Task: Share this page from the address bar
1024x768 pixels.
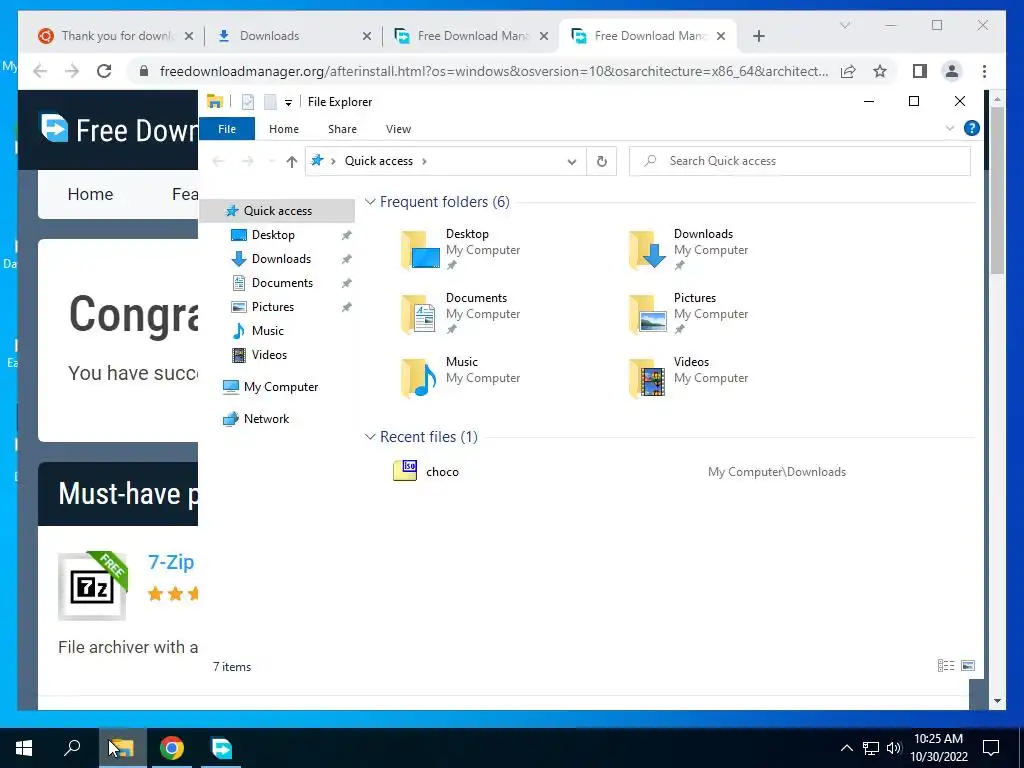Action: coord(848,71)
